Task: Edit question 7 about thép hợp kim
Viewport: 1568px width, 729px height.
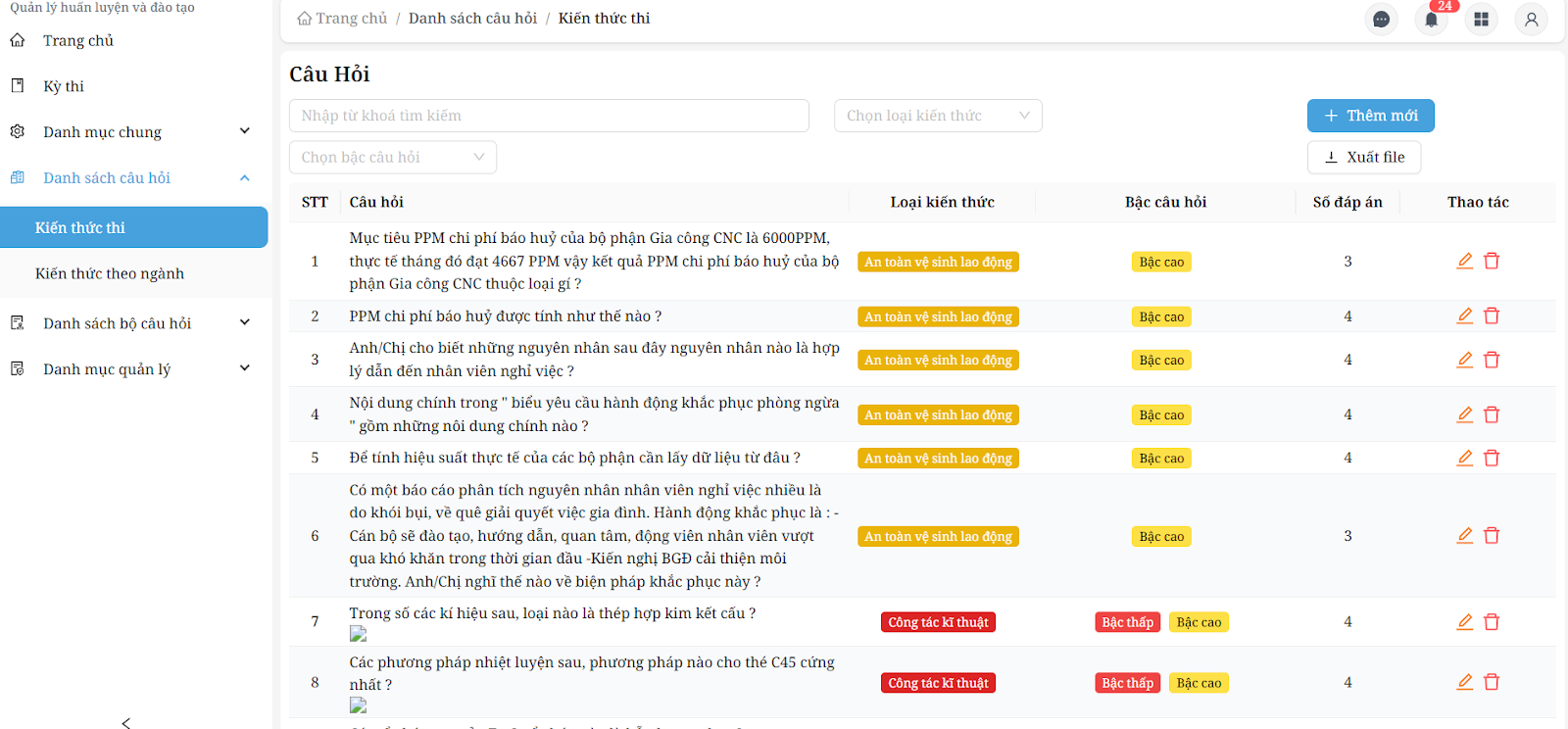Action: 1464,622
